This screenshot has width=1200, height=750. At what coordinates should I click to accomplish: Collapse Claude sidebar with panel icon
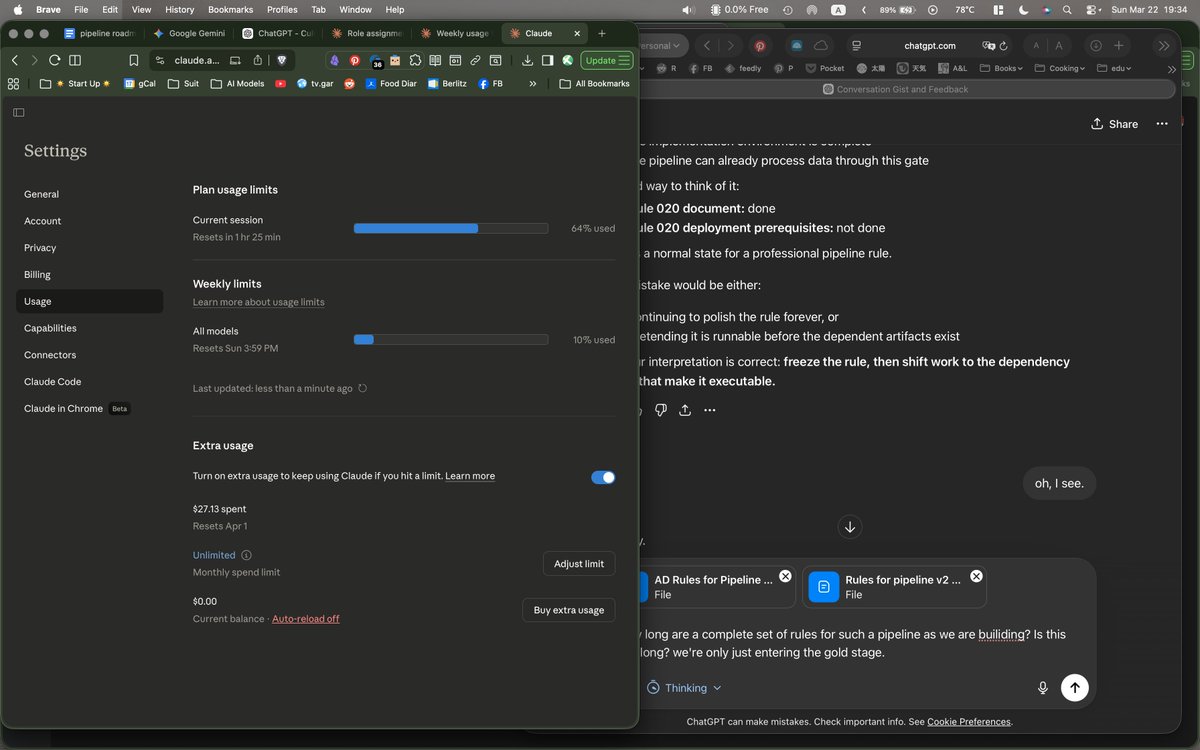click(x=19, y=113)
